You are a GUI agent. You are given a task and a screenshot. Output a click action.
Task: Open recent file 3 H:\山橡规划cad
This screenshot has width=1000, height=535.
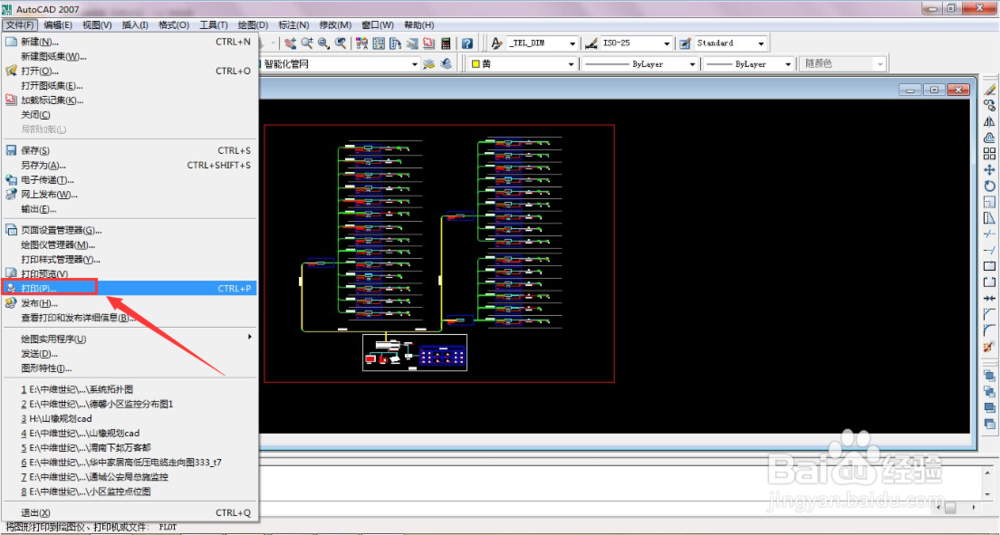pyautogui.click(x=129, y=418)
